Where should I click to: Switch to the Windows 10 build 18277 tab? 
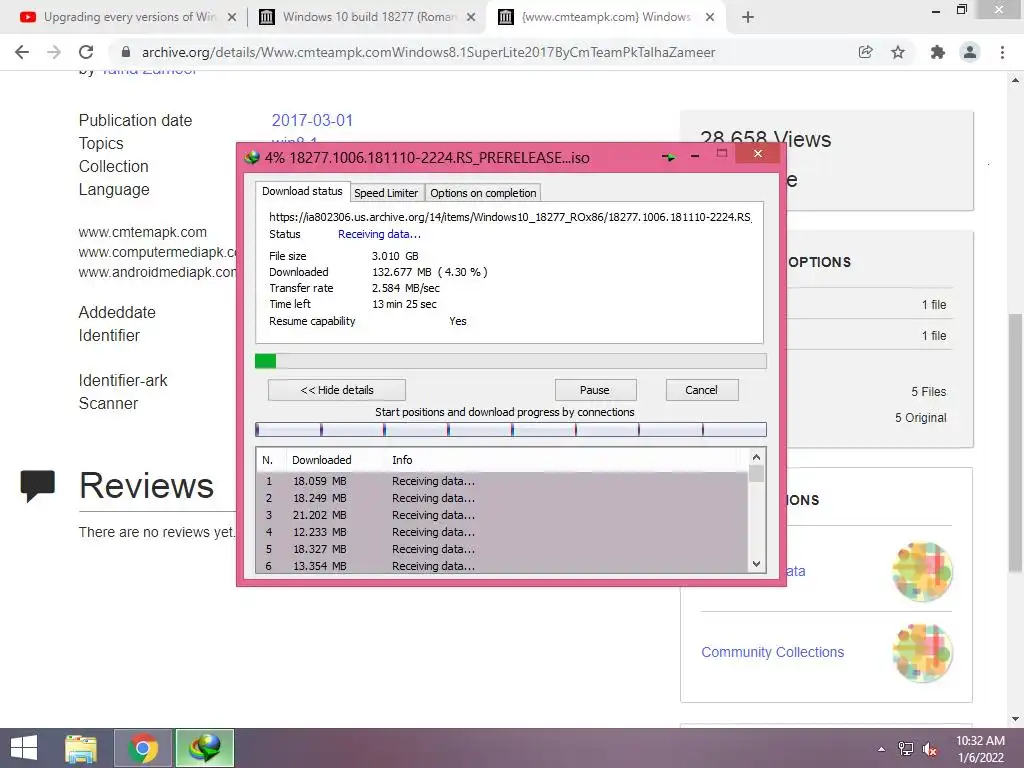point(366,17)
